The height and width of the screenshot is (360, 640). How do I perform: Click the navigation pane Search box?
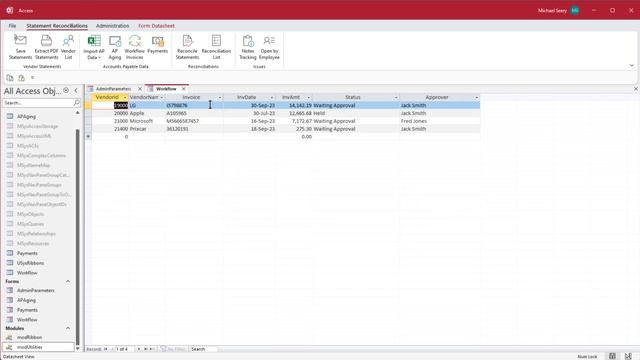coord(38,103)
